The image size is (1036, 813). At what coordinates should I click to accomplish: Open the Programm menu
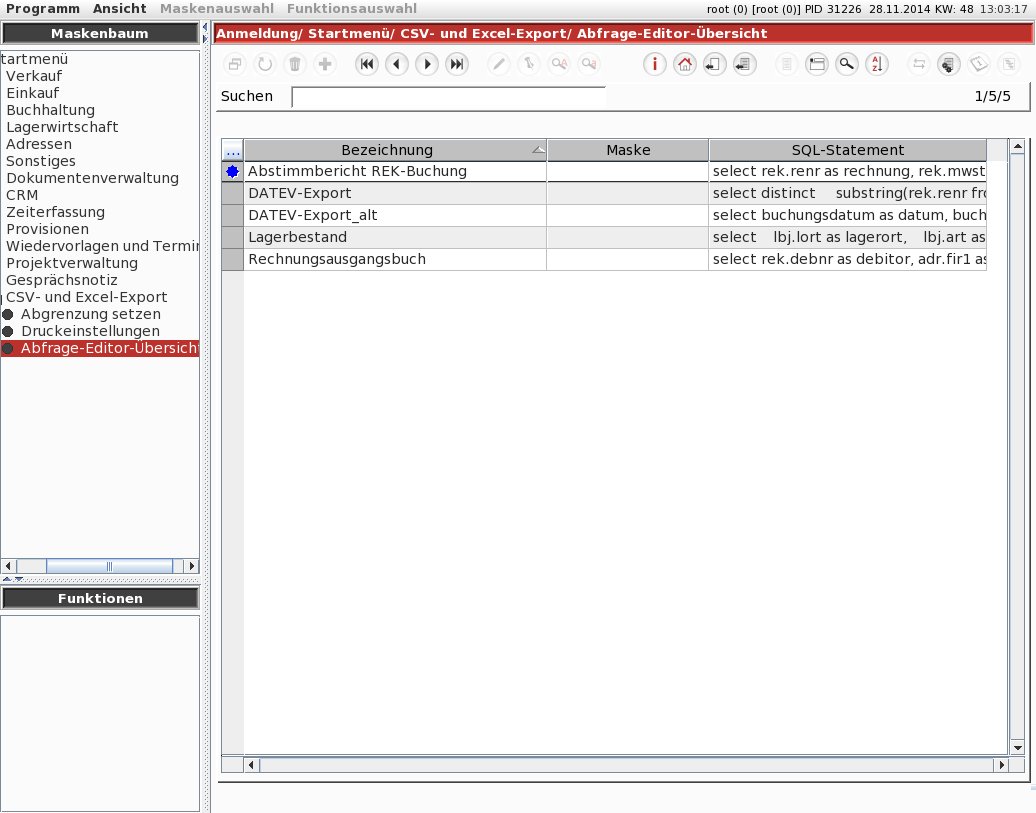coord(43,9)
